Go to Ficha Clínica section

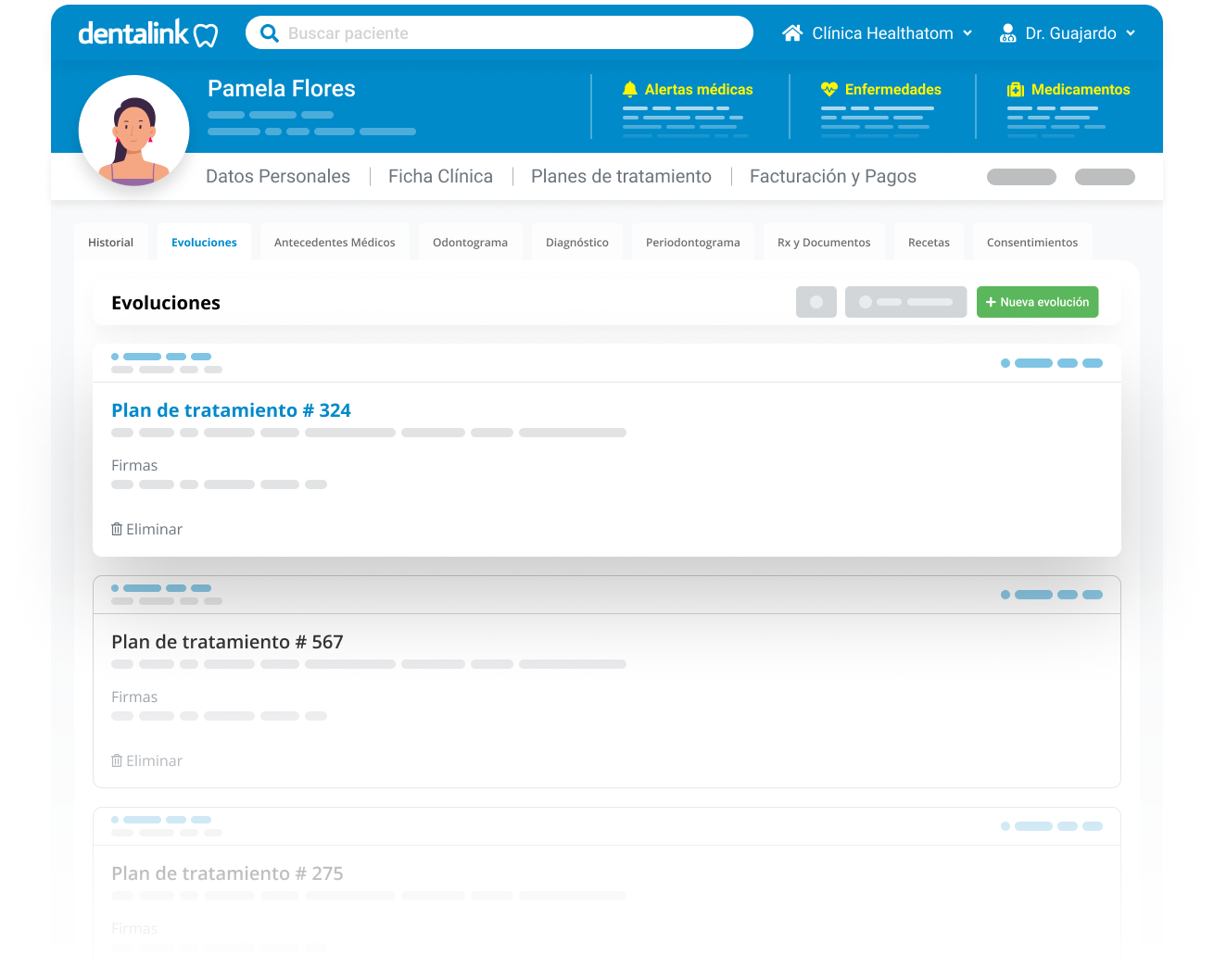click(440, 177)
